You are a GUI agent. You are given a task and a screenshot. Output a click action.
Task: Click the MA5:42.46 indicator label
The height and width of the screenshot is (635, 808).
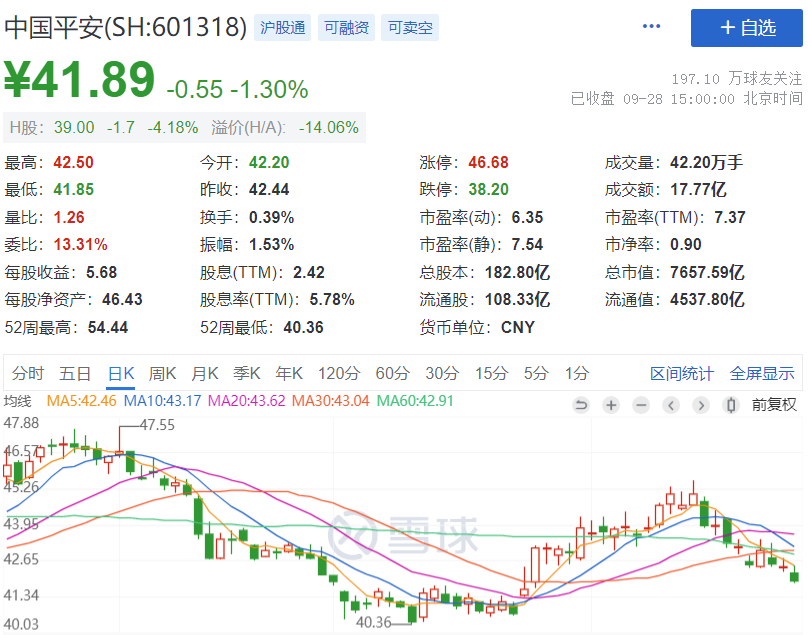point(81,401)
